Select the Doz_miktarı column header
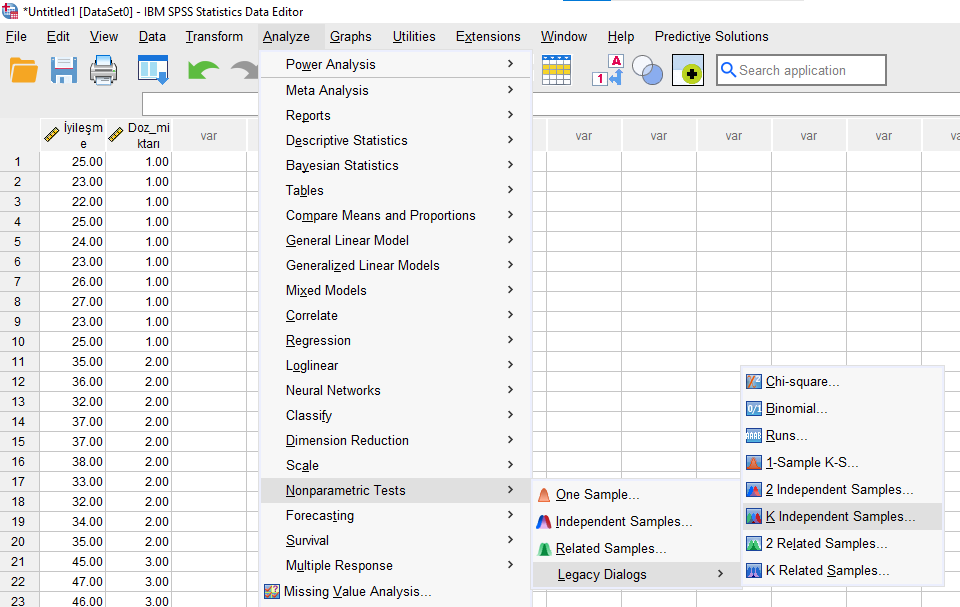The width and height of the screenshot is (960, 607). pos(139,135)
